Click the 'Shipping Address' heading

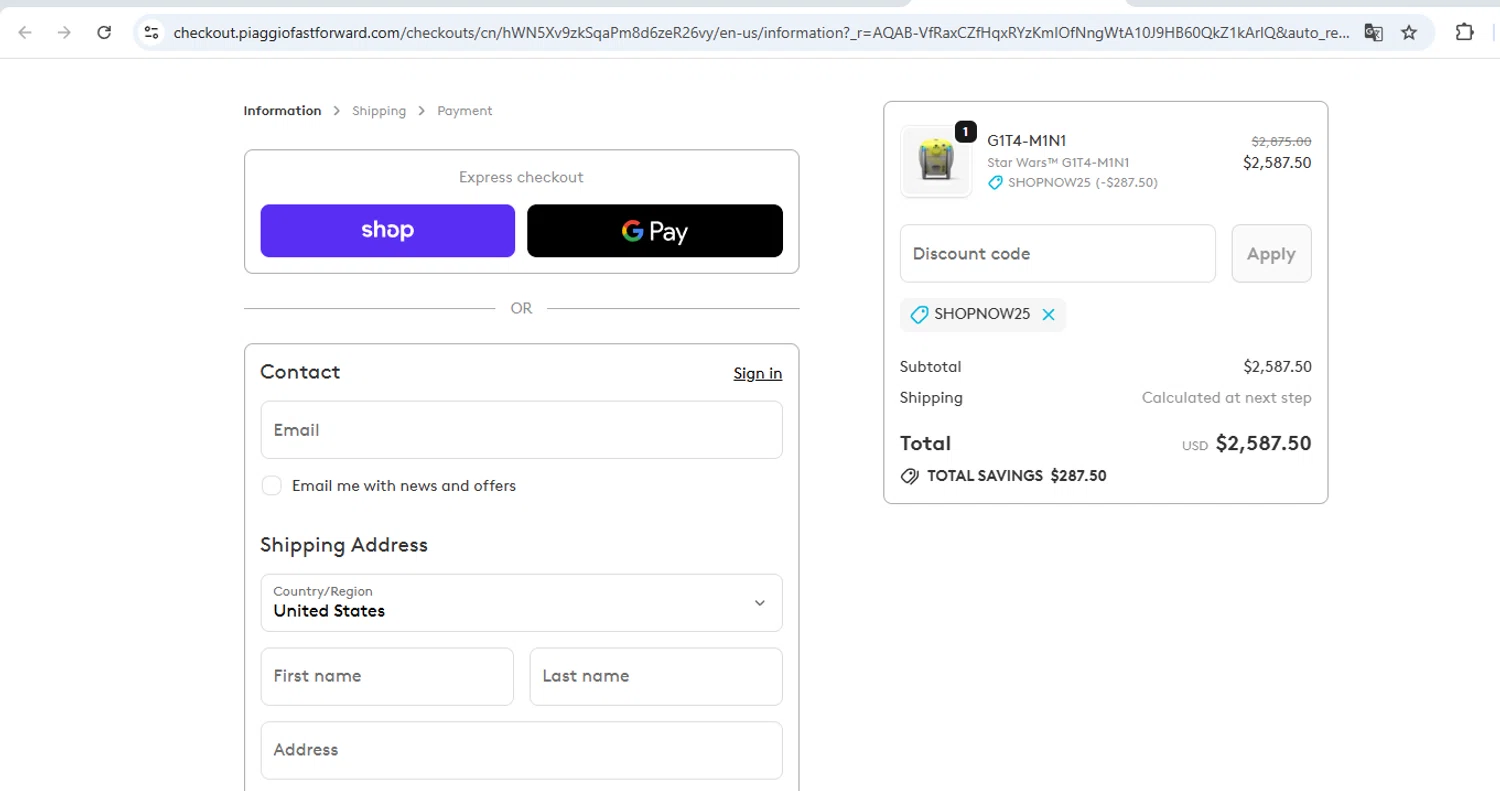pos(344,545)
